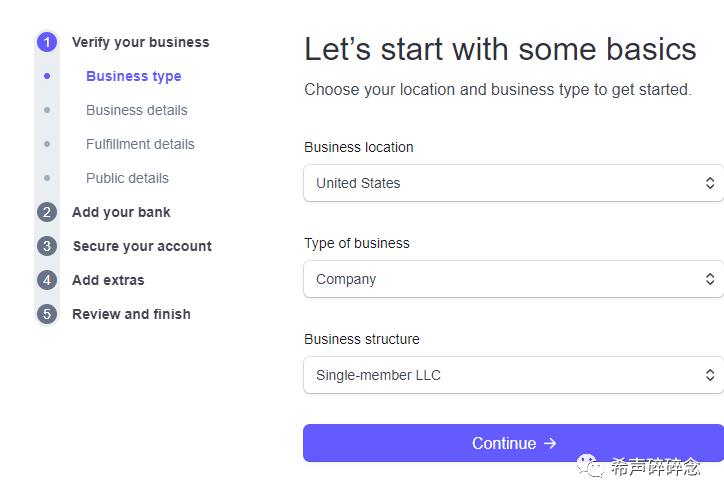Jump to Review and finish section

point(131,314)
